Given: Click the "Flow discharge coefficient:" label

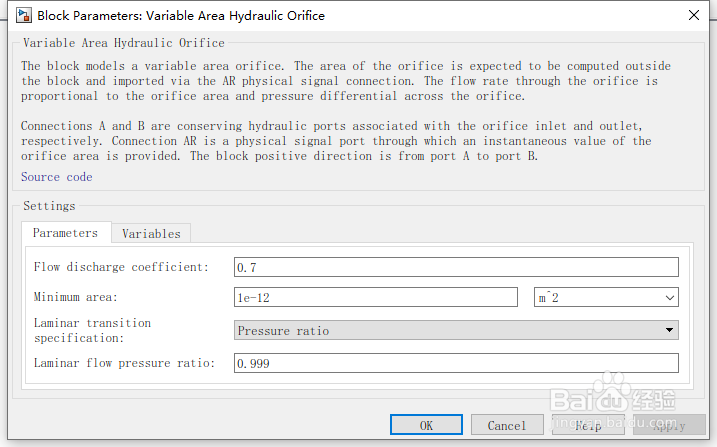Looking at the screenshot, I should click(x=121, y=267).
